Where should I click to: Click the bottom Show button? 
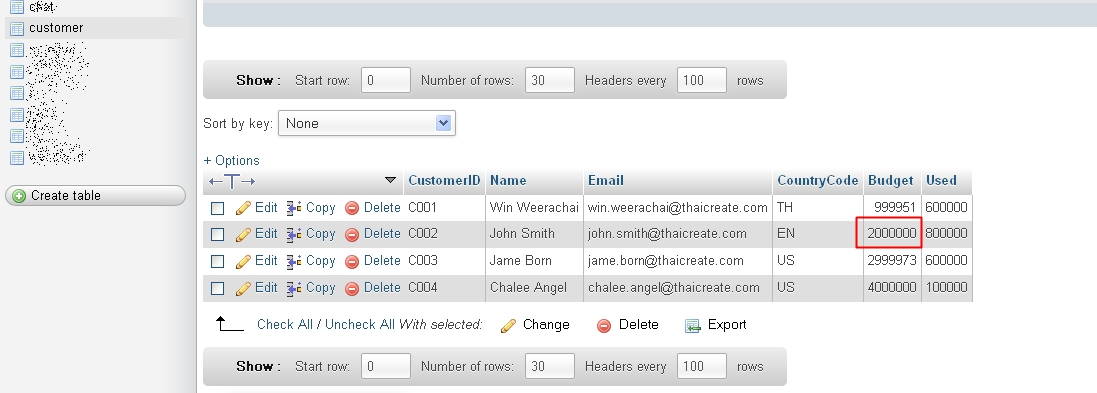pos(258,366)
